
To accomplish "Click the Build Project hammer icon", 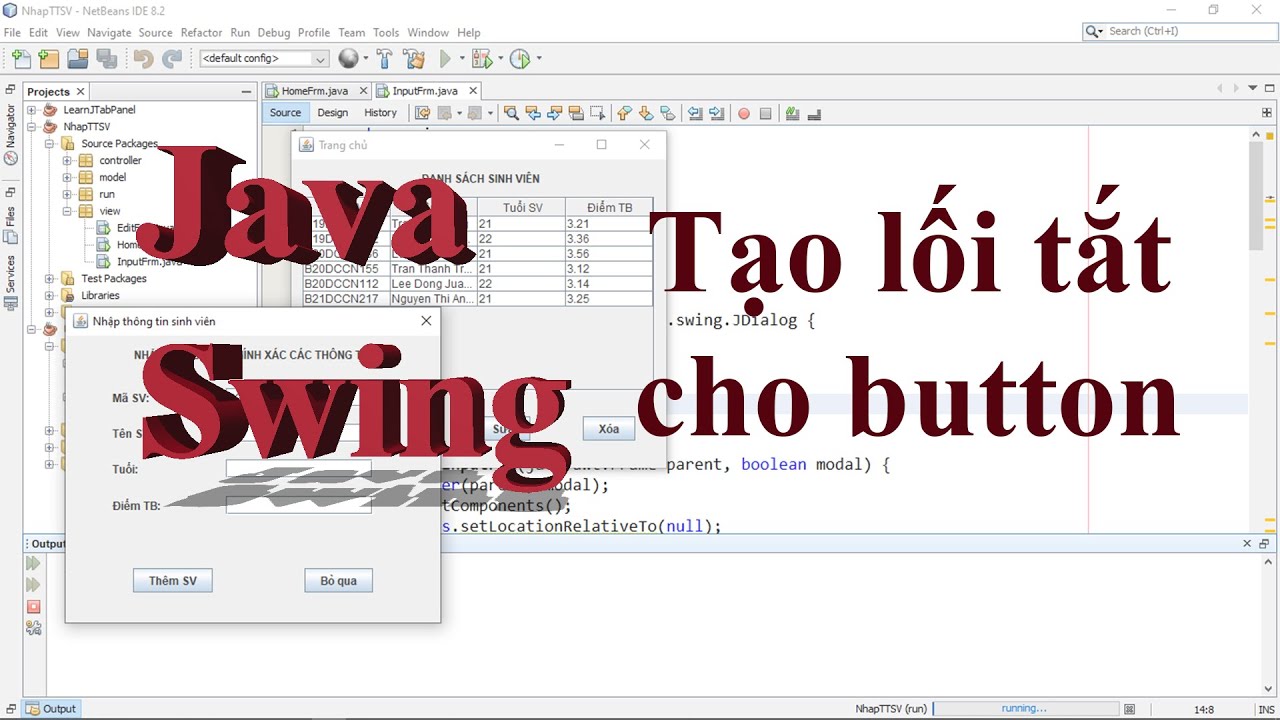I will pyautogui.click(x=384, y=59).
